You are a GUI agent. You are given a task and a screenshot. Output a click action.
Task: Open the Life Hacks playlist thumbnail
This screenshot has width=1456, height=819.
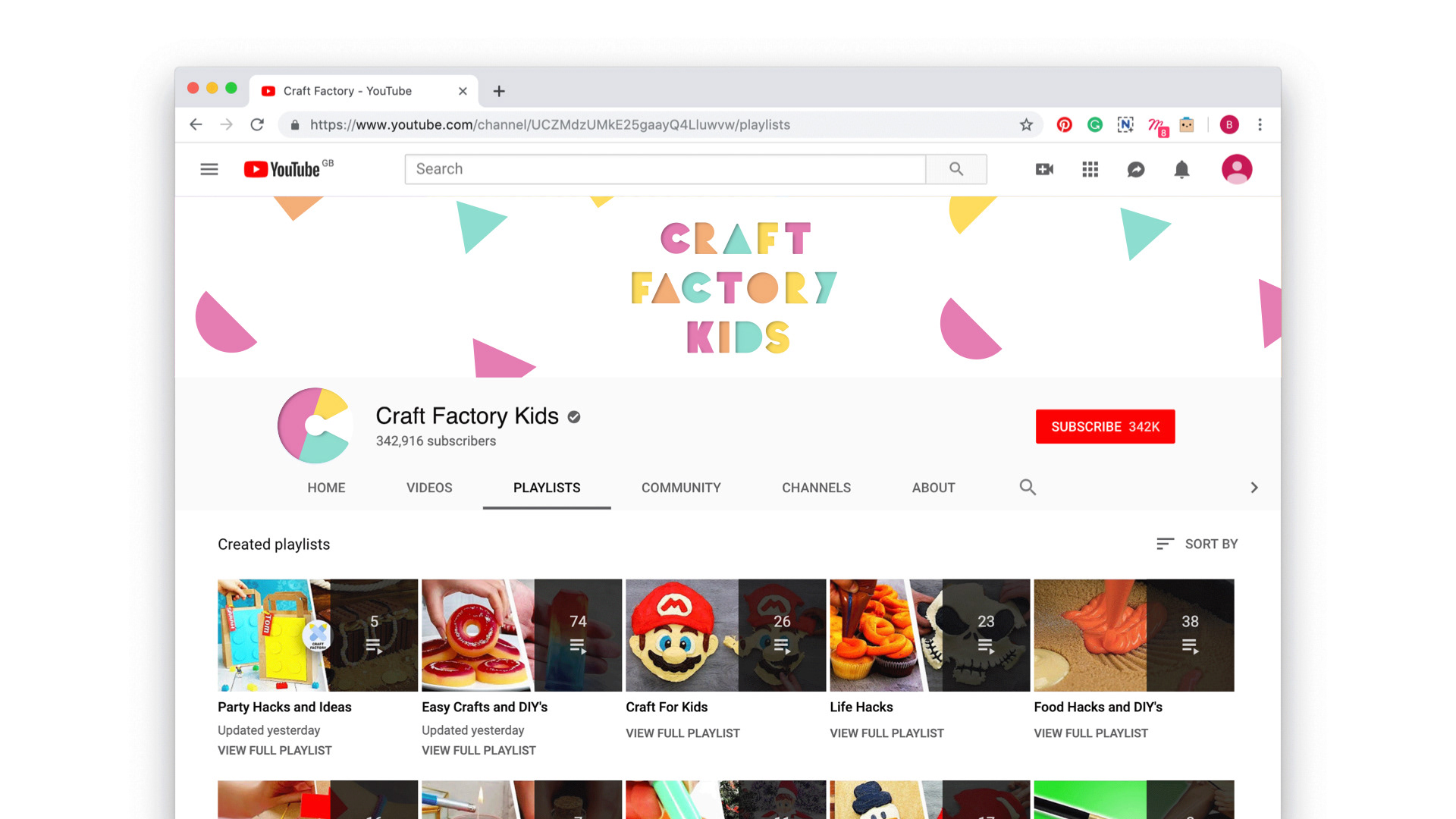930,635
